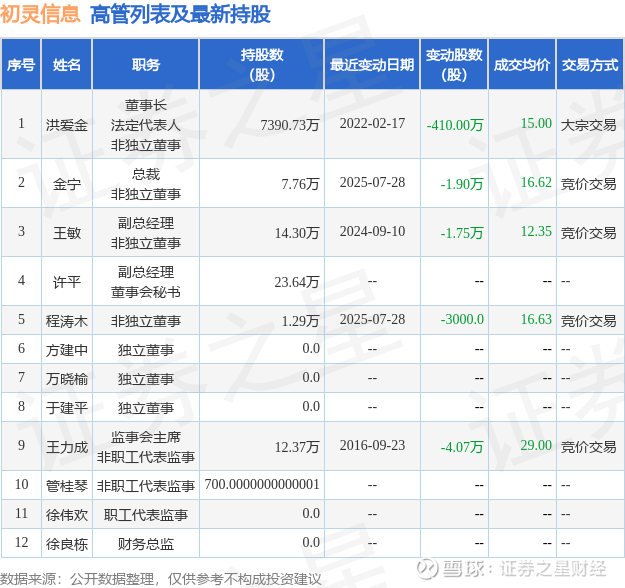
Task: Click the price 12.35
Action: (x=536, y=231)
